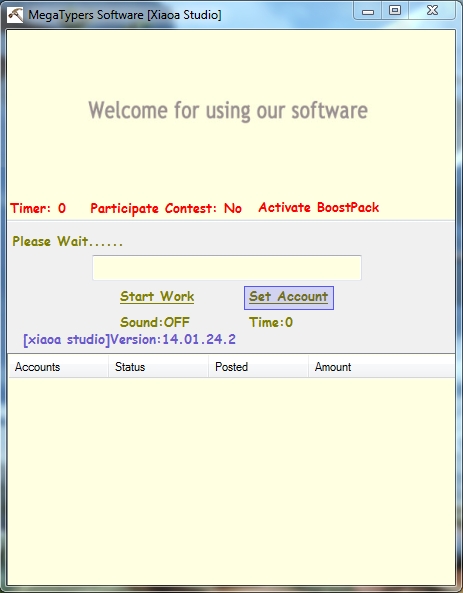Close the MegaTypers Software window
This screenshot has width=463, height=593.
point(432,11)
